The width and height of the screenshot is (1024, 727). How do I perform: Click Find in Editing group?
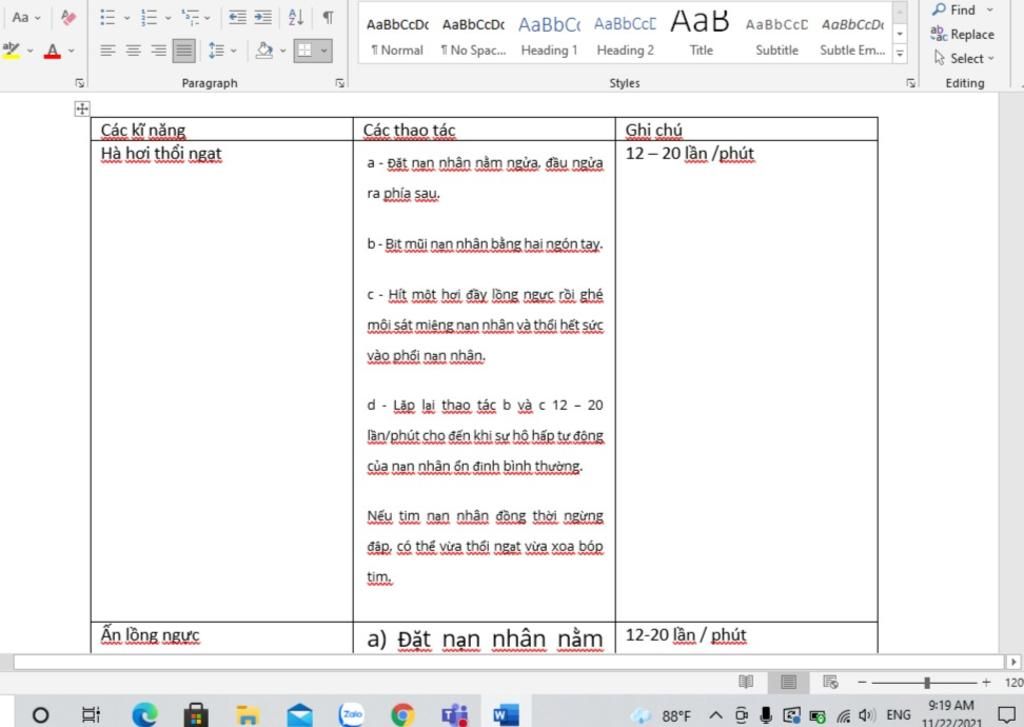(962, 10)
